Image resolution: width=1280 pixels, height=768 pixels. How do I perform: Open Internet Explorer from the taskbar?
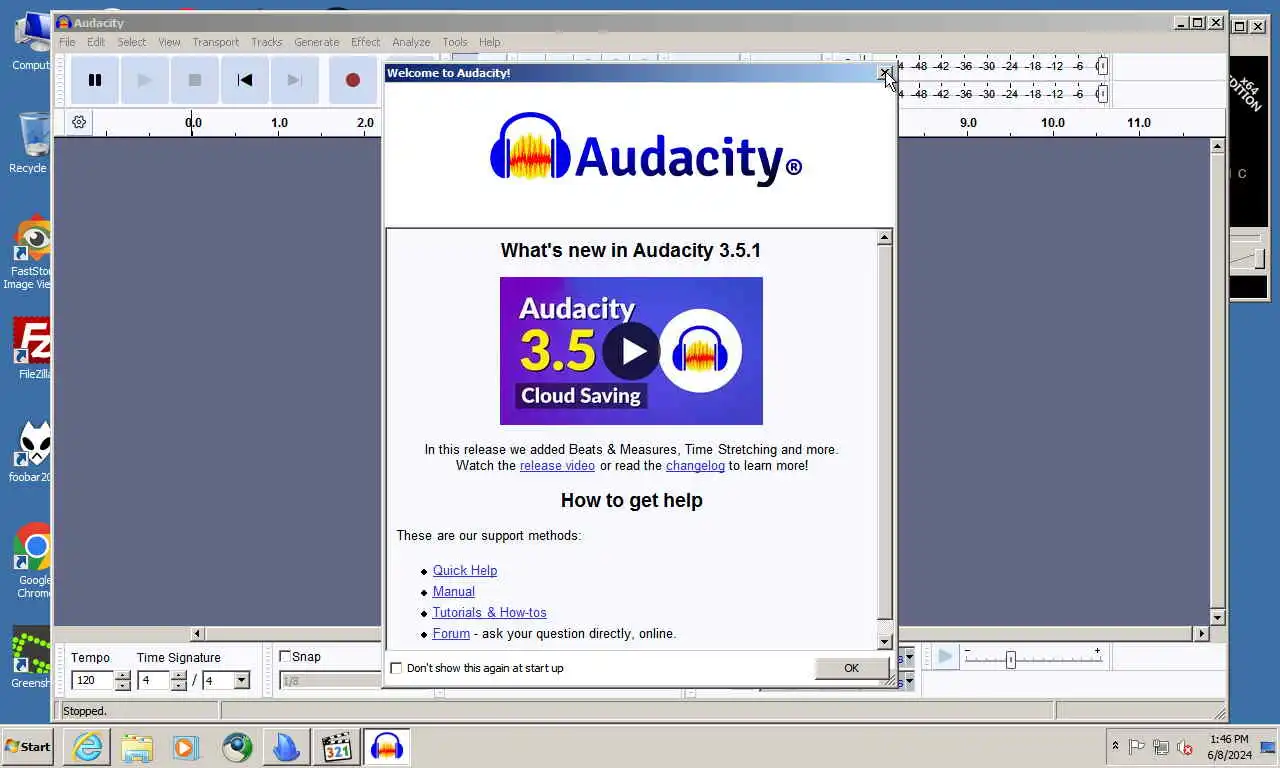tap(87, 747)
